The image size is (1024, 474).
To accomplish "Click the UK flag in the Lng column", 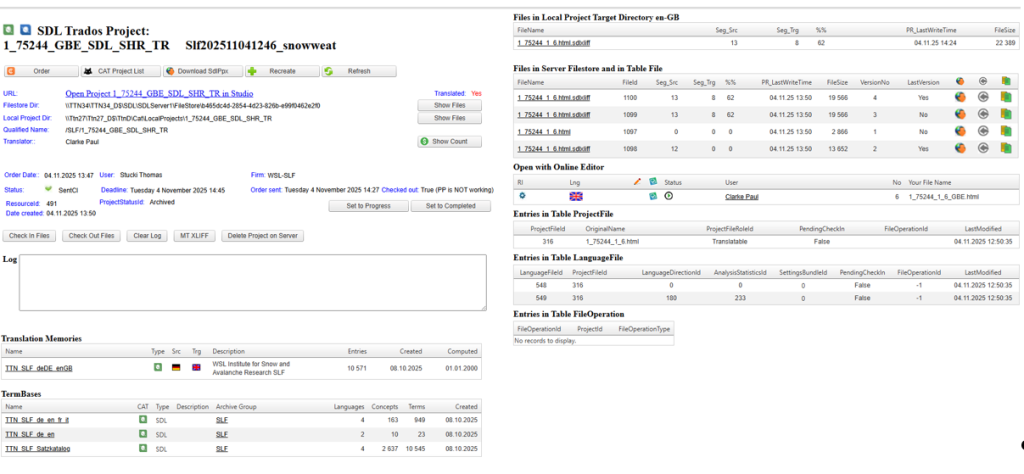I will click(576, 196).
